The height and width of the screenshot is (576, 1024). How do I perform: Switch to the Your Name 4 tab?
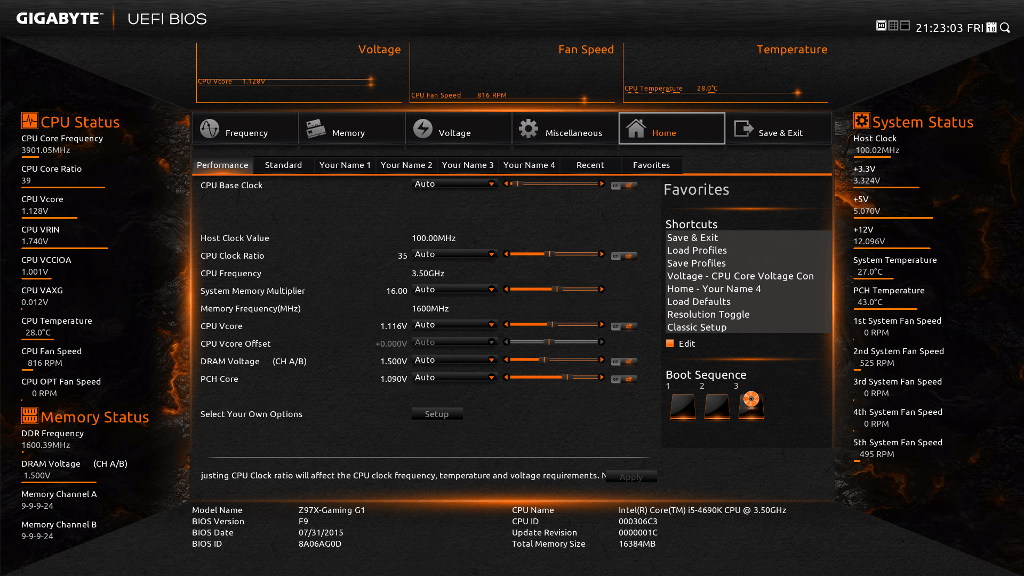[529, 165]
